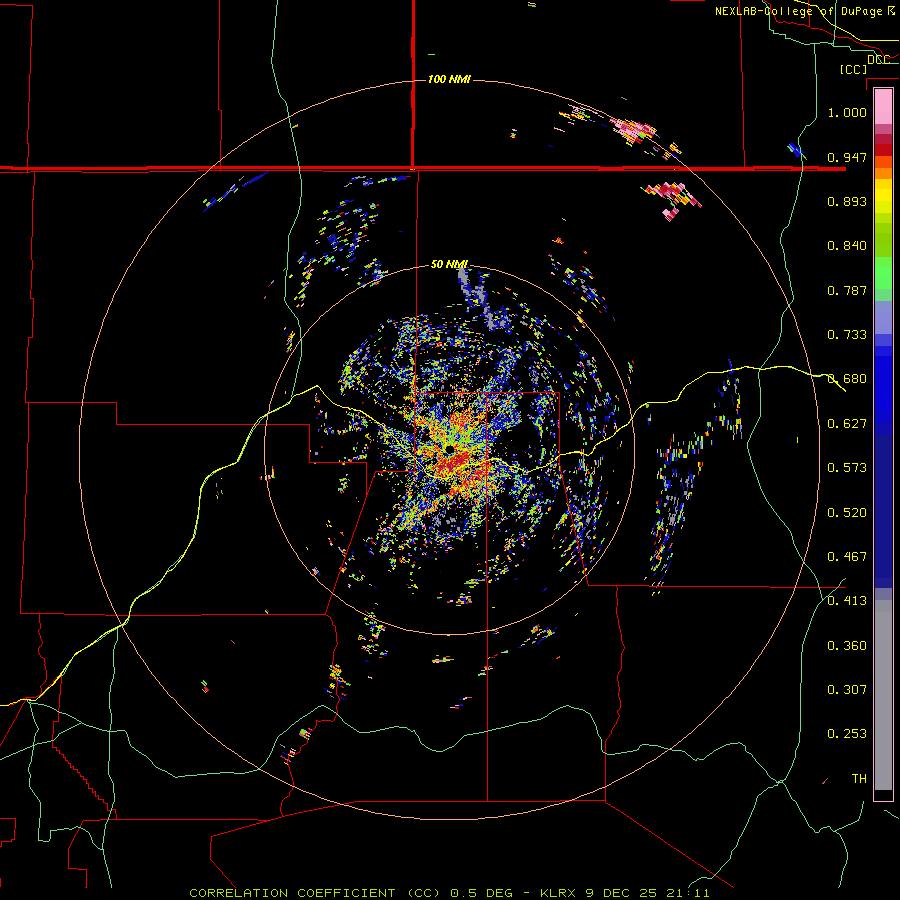Click the 21:11 timestamp
The height and width of the screenshot is (900, 900).
click(688, 893)
